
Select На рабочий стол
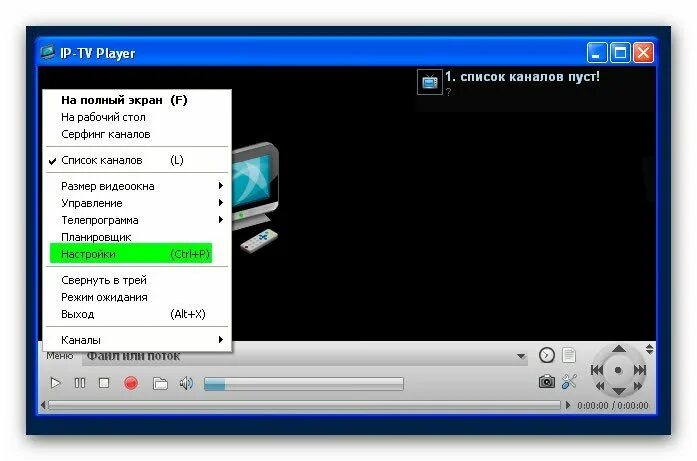click(x=137, y=117)
